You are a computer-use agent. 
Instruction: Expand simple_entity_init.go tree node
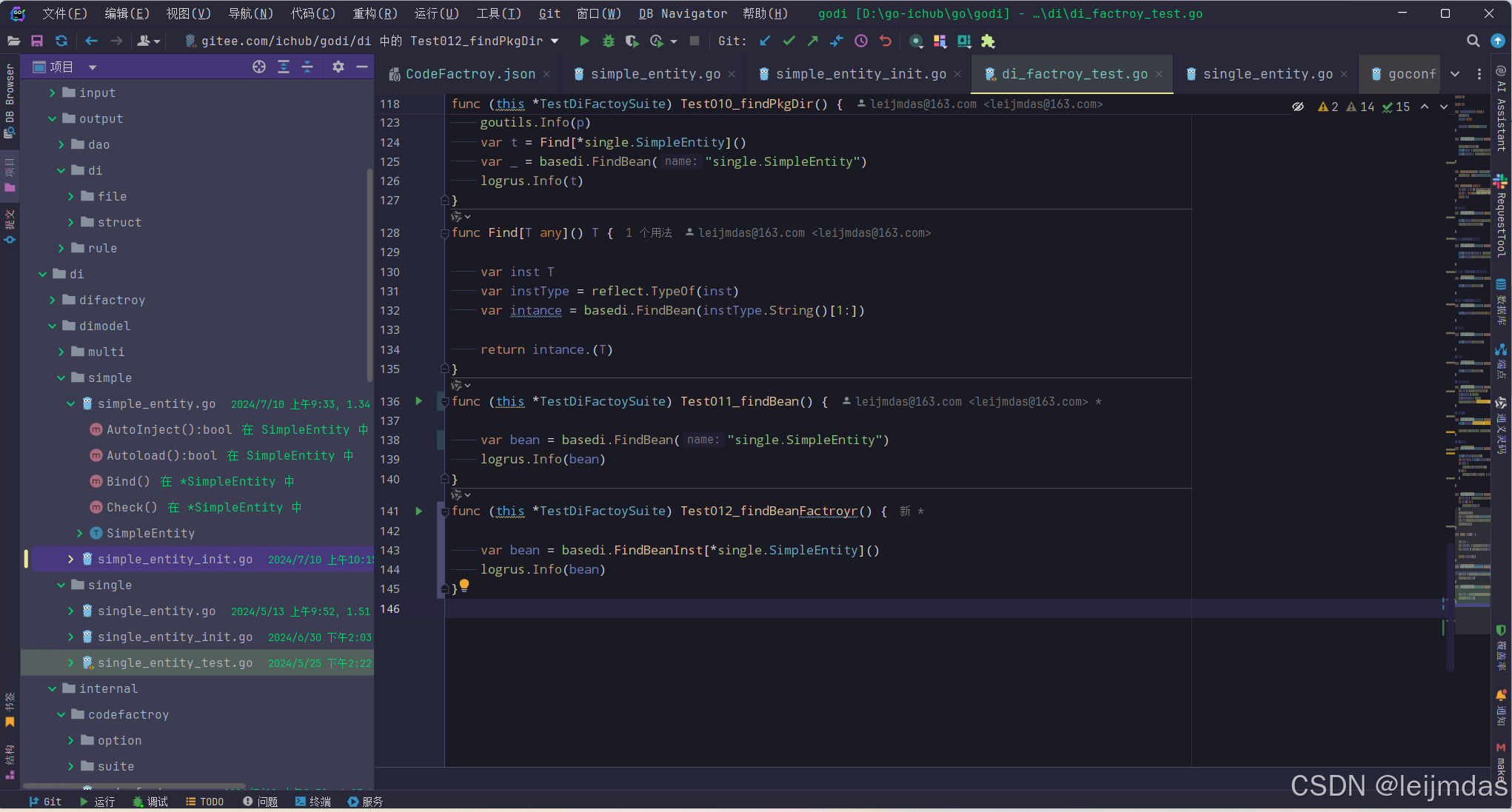coord(70,559)
